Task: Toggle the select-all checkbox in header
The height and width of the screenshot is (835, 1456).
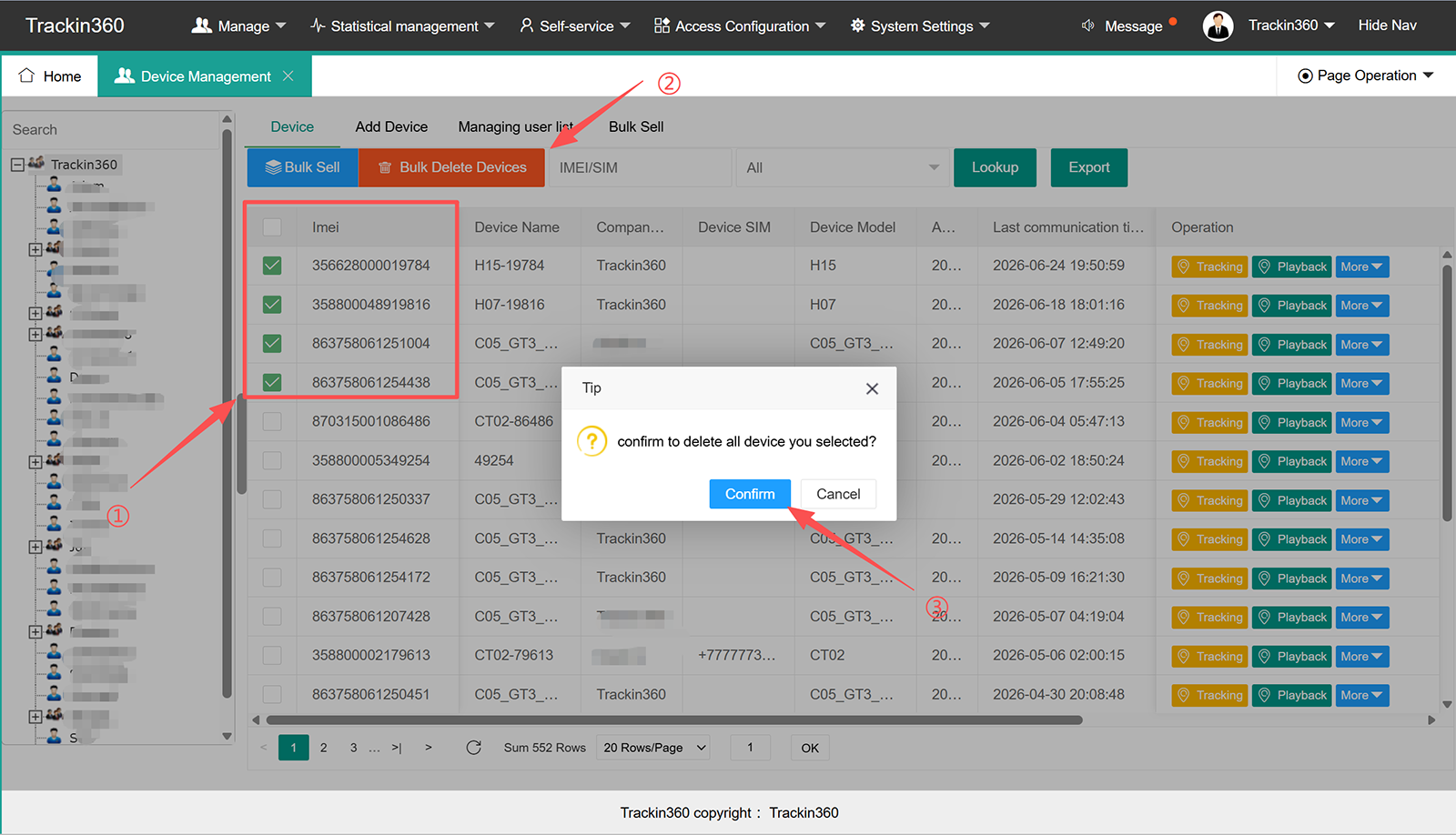Action: coord(272,227)
